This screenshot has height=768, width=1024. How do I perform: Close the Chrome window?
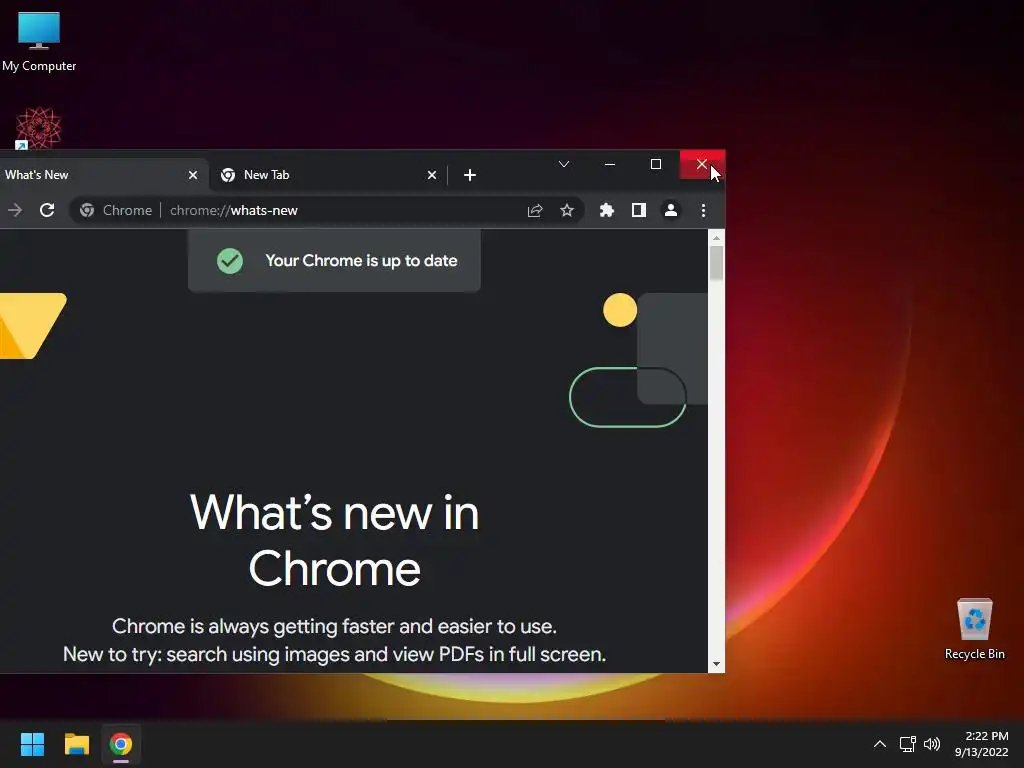pyautogui.click(x=702, y=164)
